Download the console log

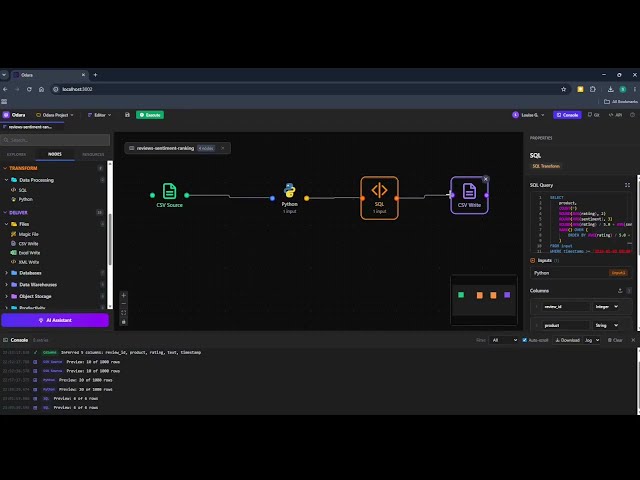click(567, 340)
